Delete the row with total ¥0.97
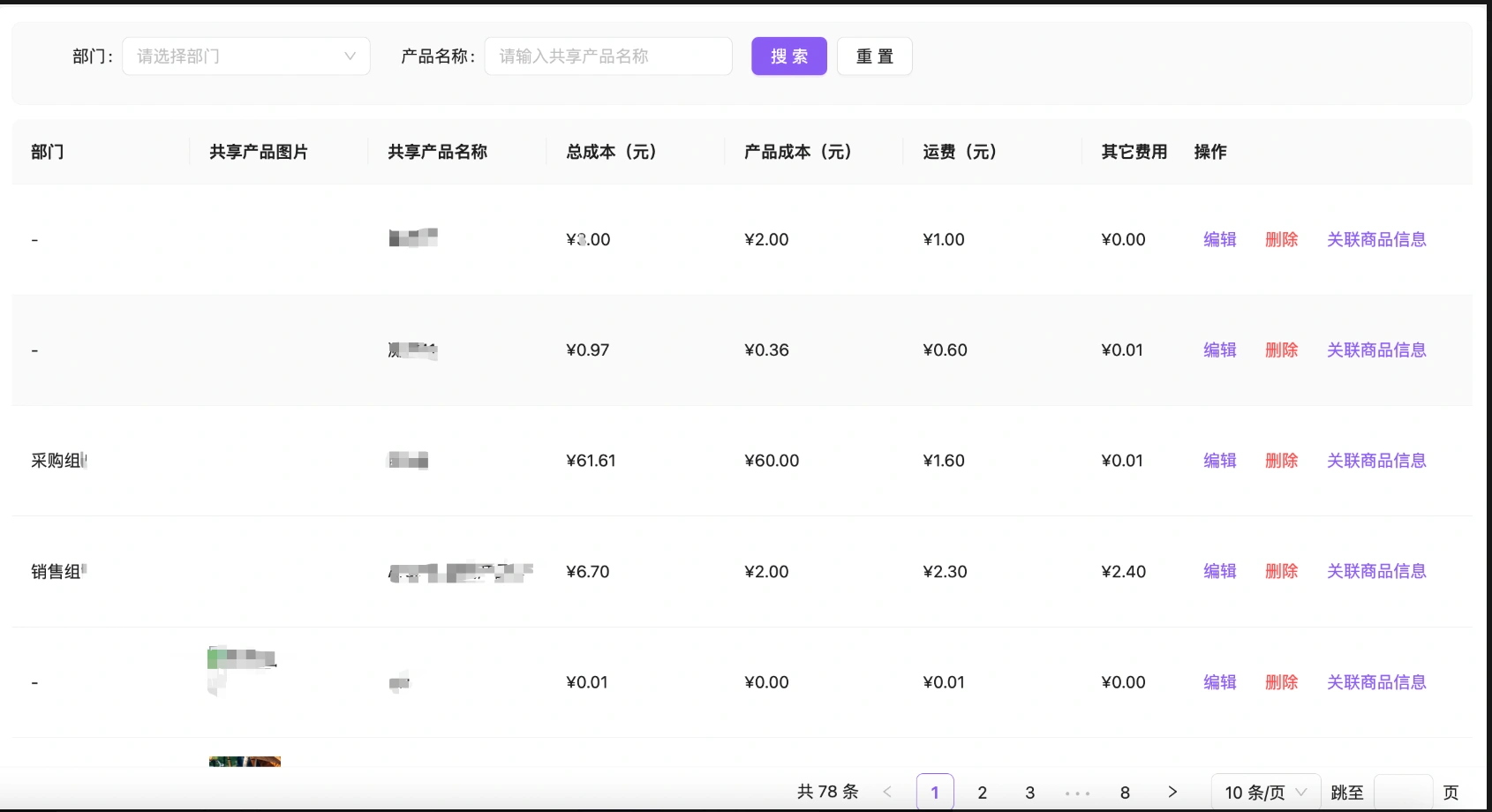 (1282, 350)
